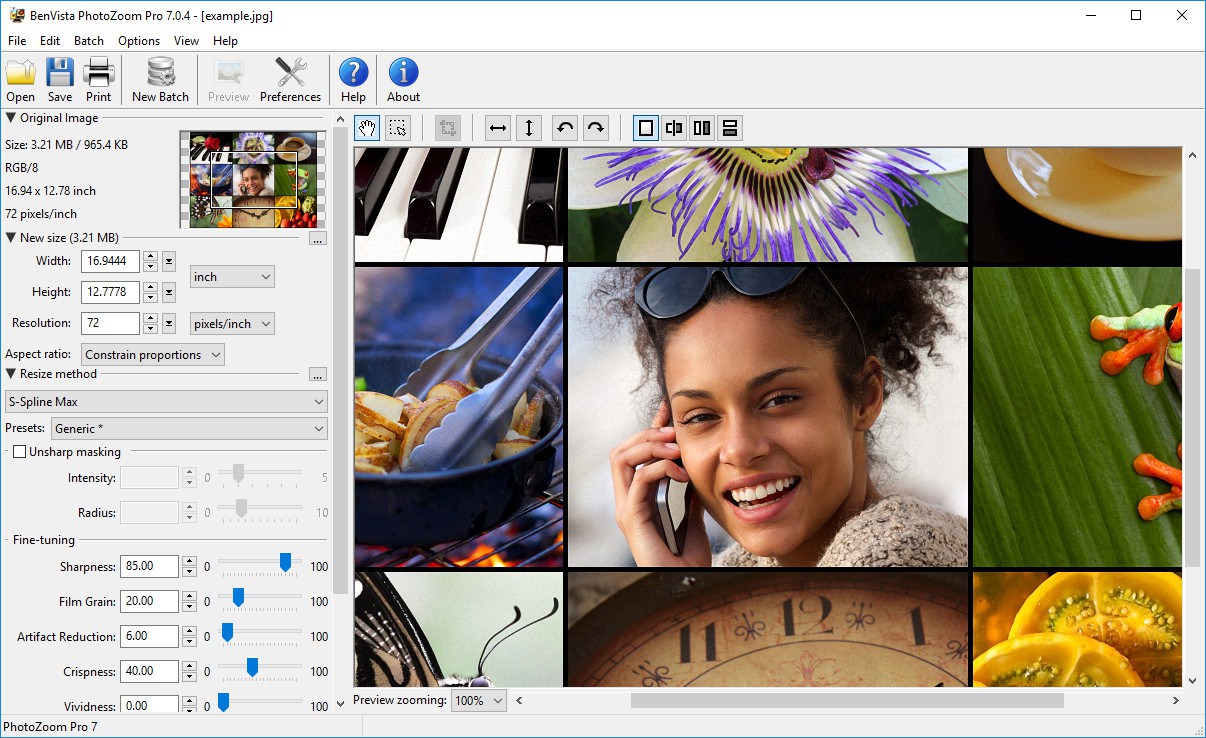Click the Sharpness value stepper arrows
Viewport: 1206px width, 738px height.
(189, 566)
